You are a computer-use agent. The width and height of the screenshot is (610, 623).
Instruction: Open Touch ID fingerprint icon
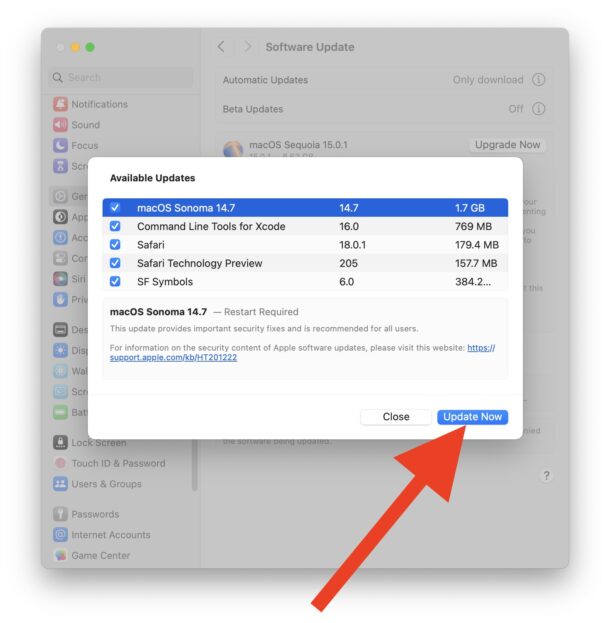pyautogui.click(x=60, y=463)
